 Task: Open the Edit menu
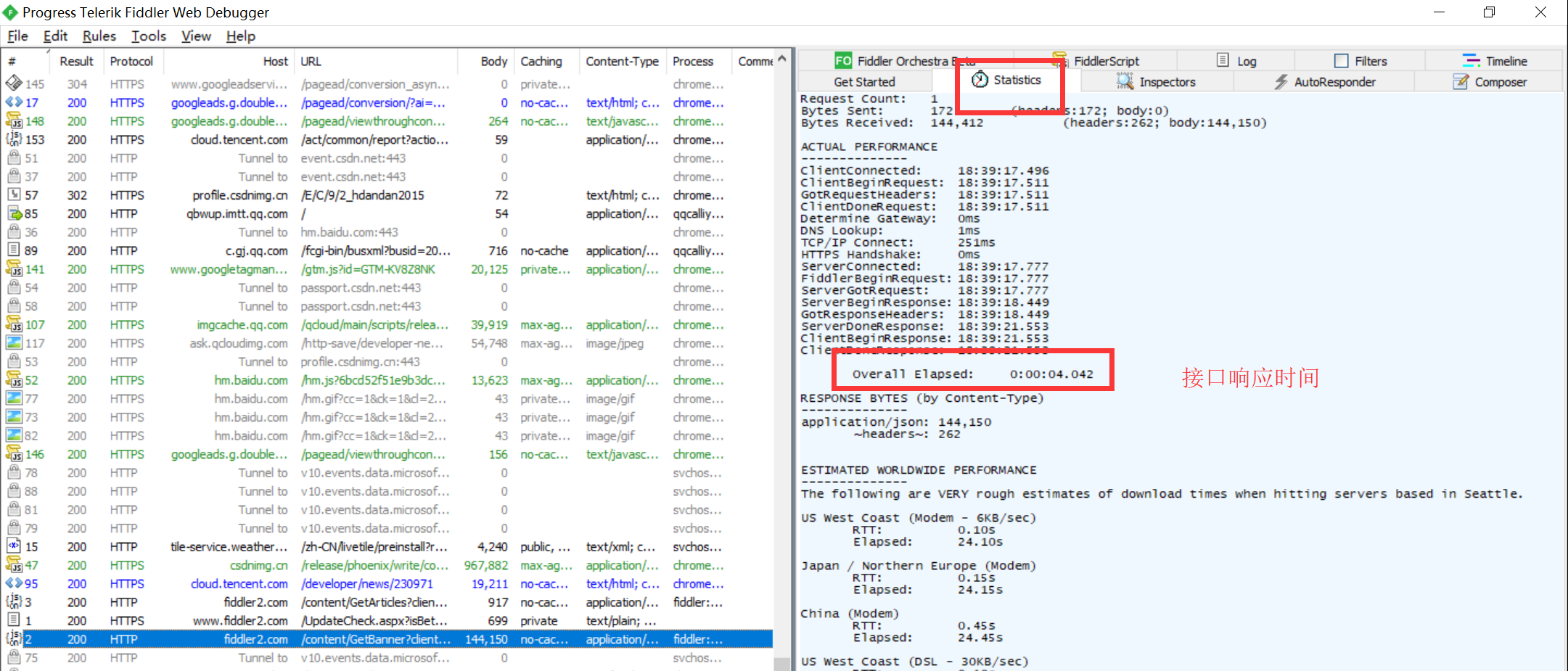pos(55,36)
